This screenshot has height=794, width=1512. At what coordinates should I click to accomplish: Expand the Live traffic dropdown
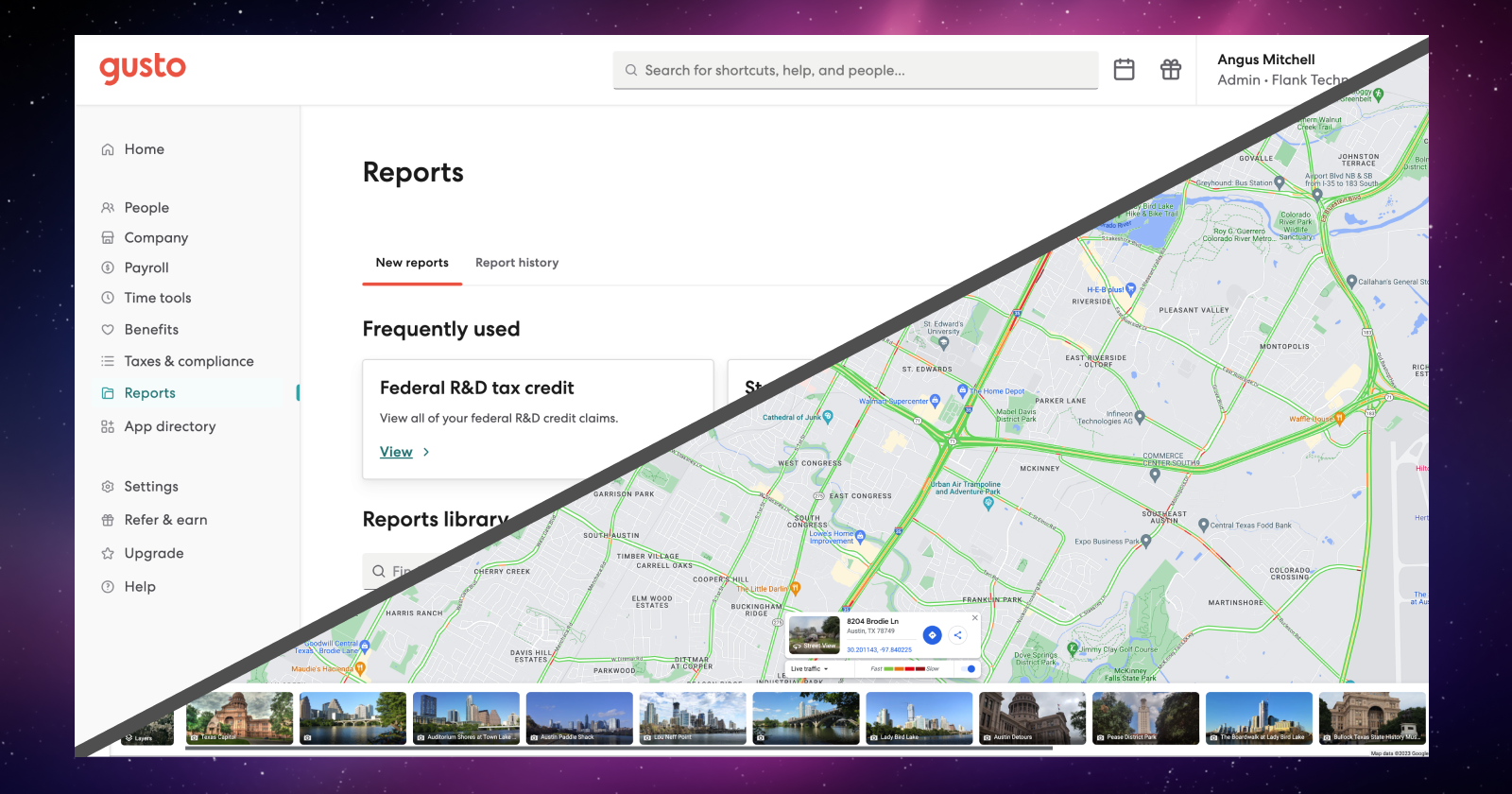[809, 668]
